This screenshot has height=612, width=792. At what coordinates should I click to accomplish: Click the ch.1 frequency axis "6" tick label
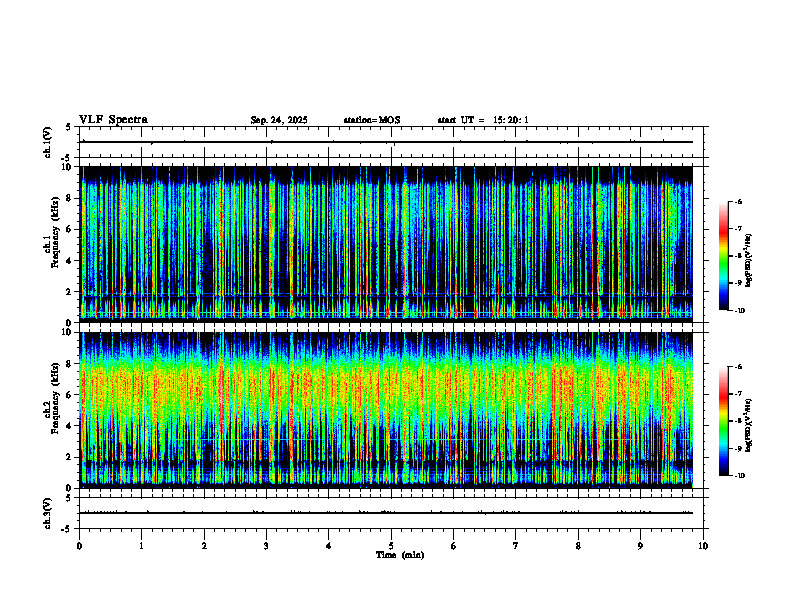pos(70,230)
